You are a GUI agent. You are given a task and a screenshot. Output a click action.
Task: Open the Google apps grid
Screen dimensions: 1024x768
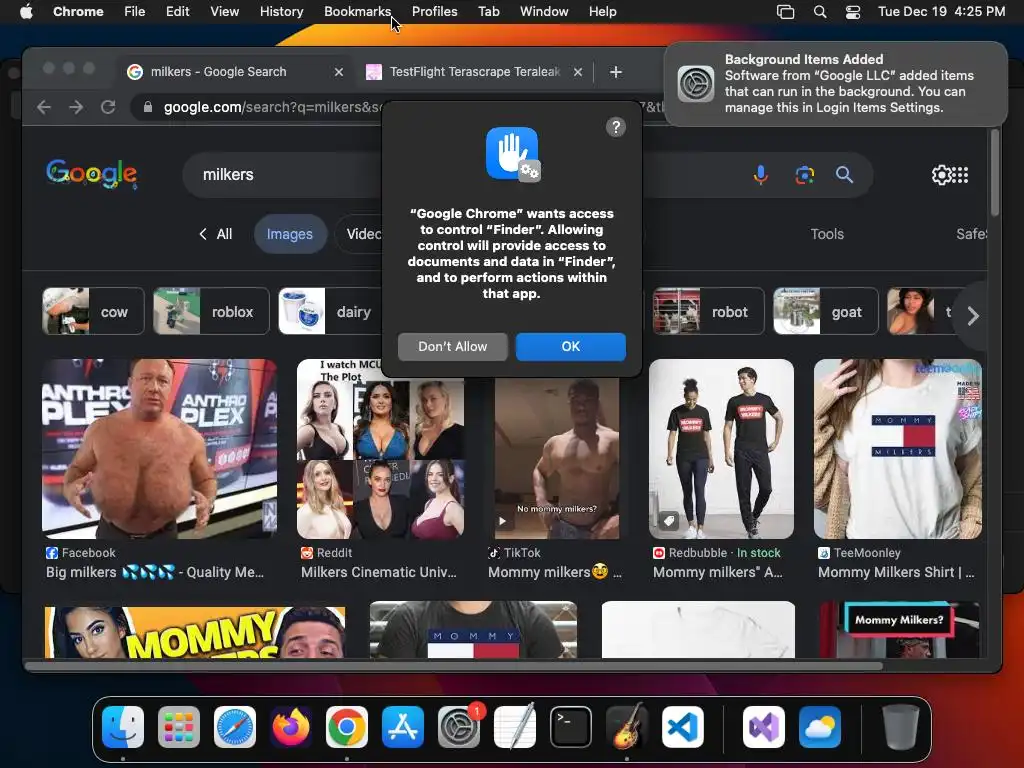[x=960, y=175]
